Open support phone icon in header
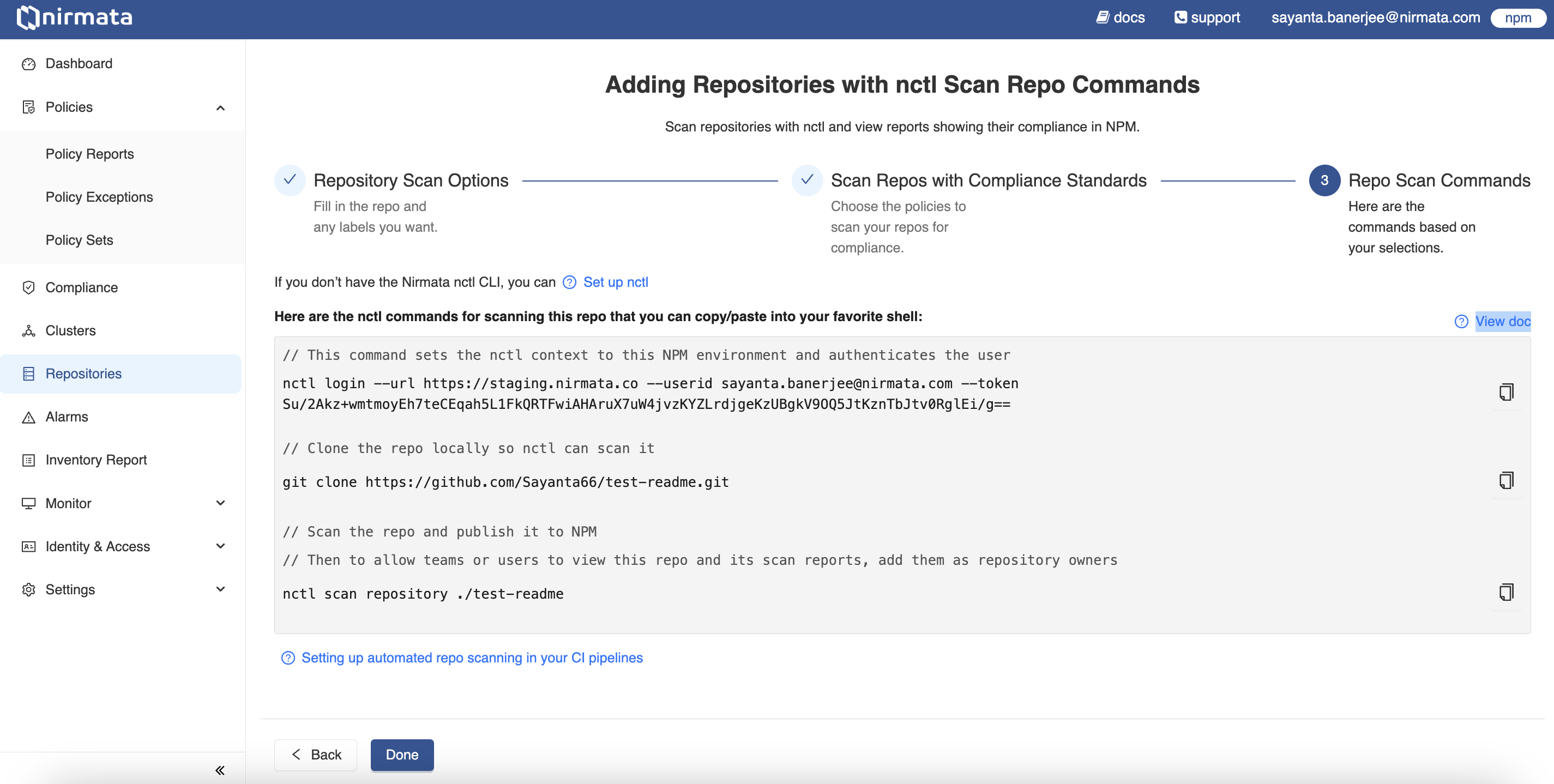The width and height of the screenshot is (1554, 784). coord(1180,17)
